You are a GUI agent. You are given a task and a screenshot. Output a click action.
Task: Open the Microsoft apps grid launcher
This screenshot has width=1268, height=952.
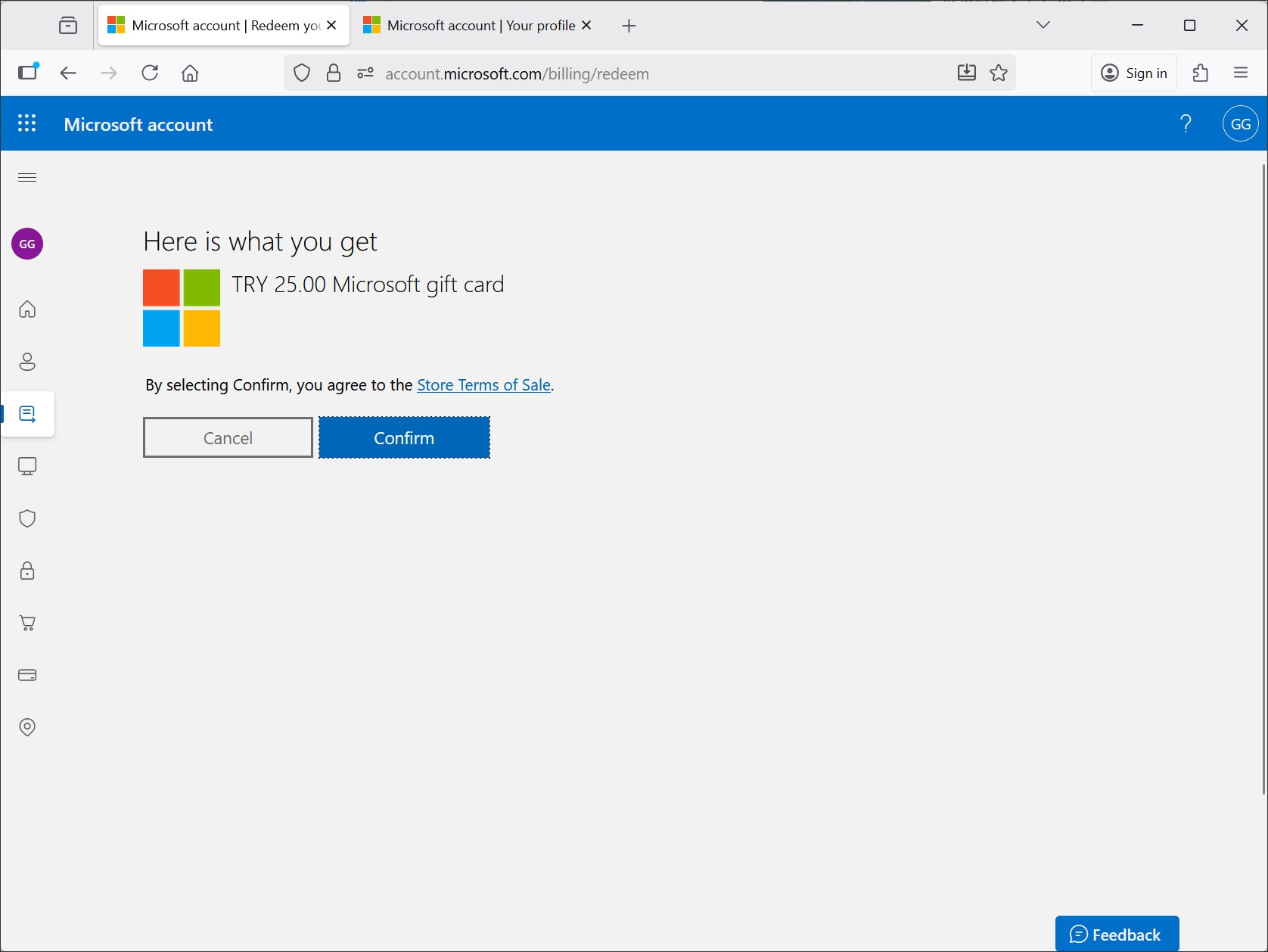[x=27, y=123]
